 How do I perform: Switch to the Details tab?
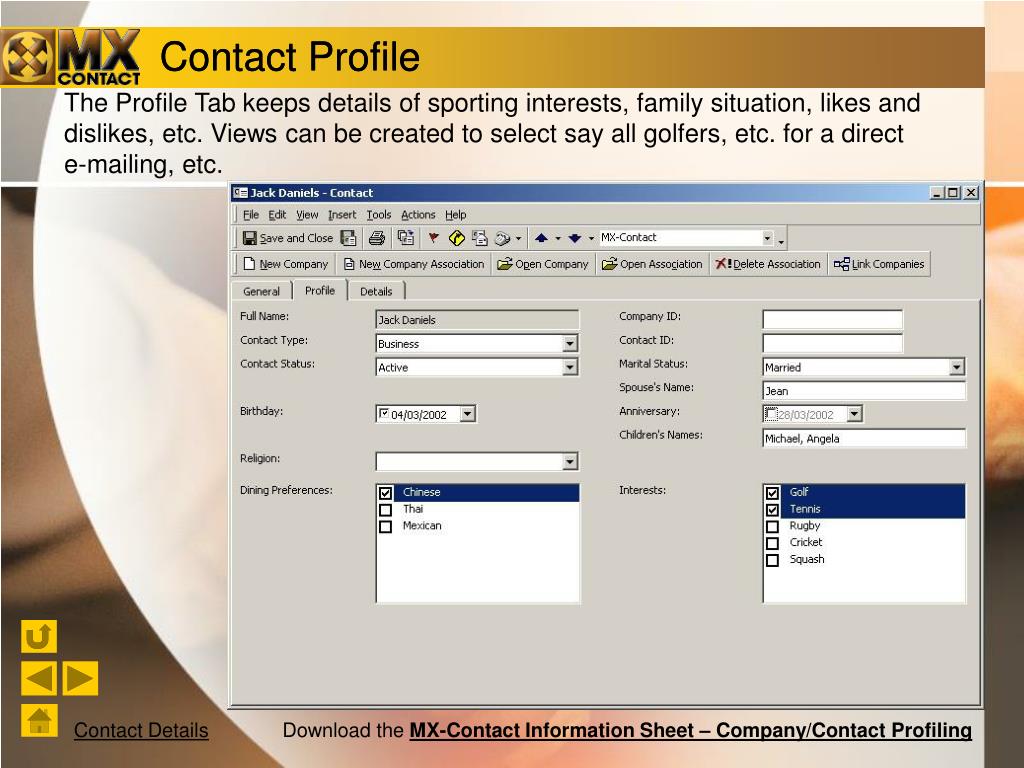[x=376, y=291]
